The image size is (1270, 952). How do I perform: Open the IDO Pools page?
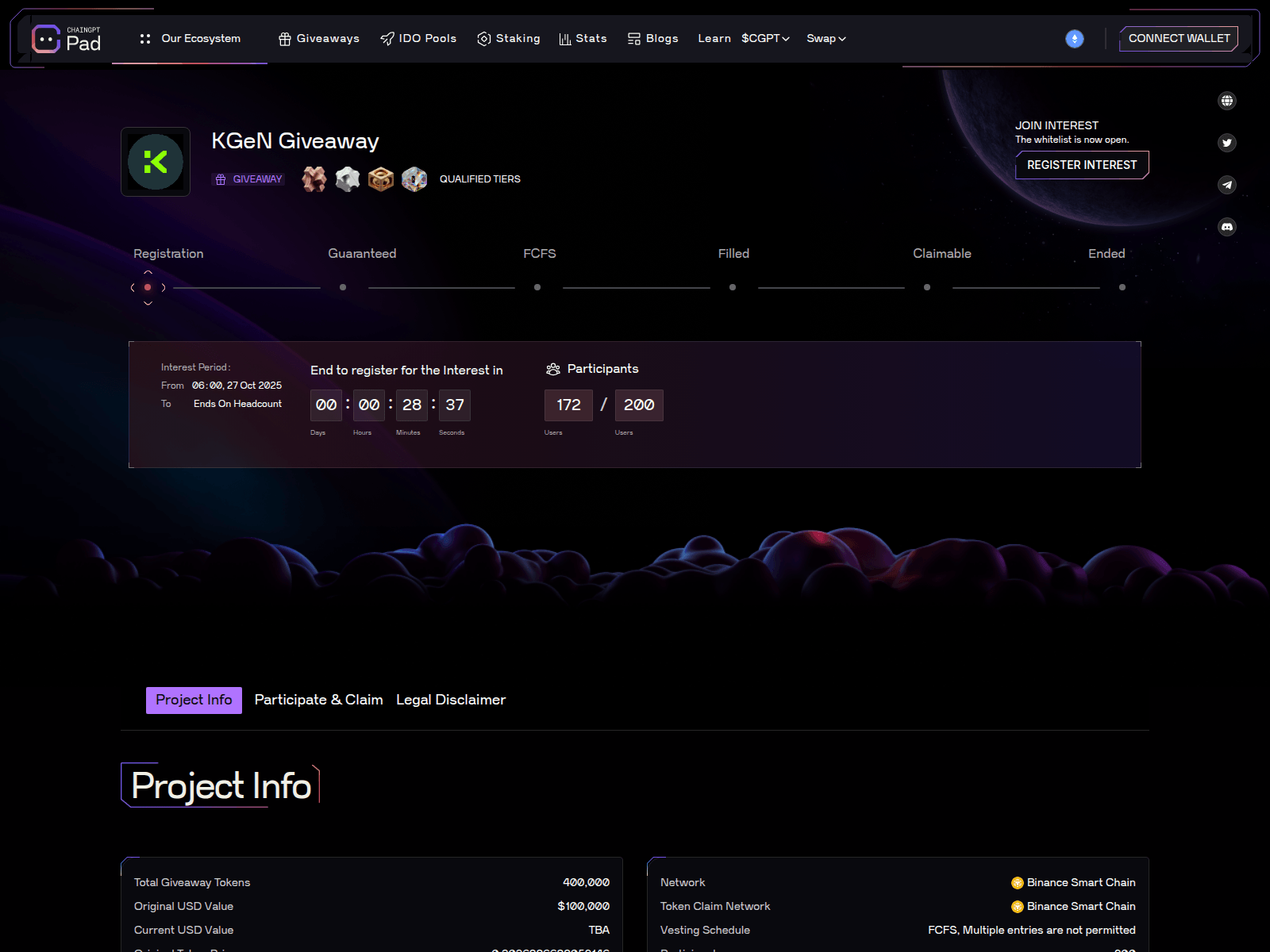tap(418, 39)
